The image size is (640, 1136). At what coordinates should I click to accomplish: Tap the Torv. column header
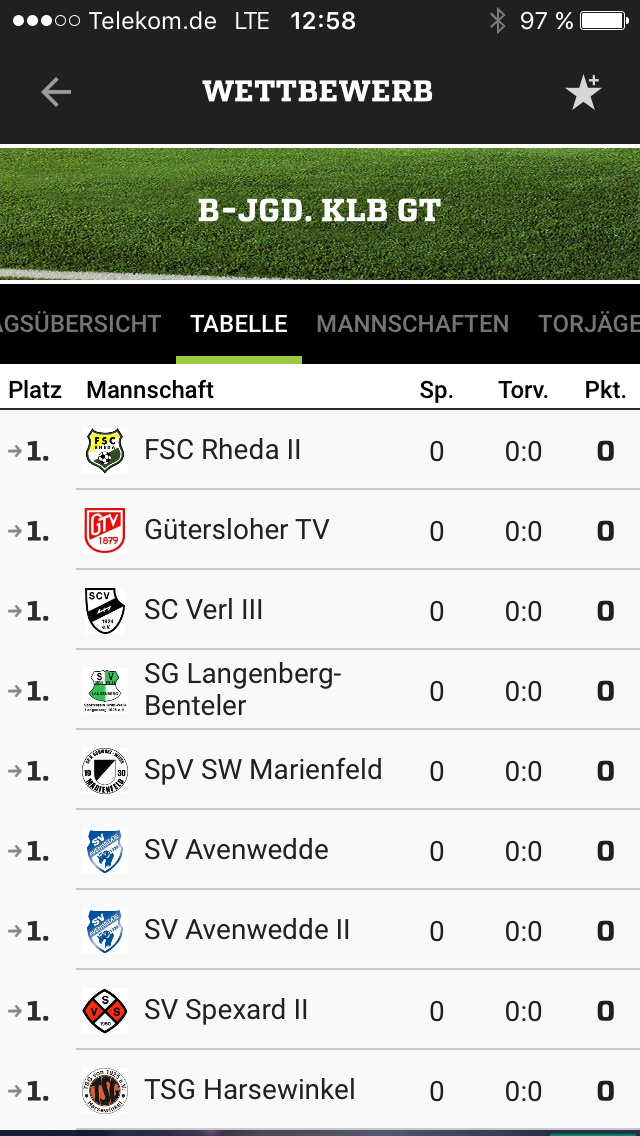point(523,390)
